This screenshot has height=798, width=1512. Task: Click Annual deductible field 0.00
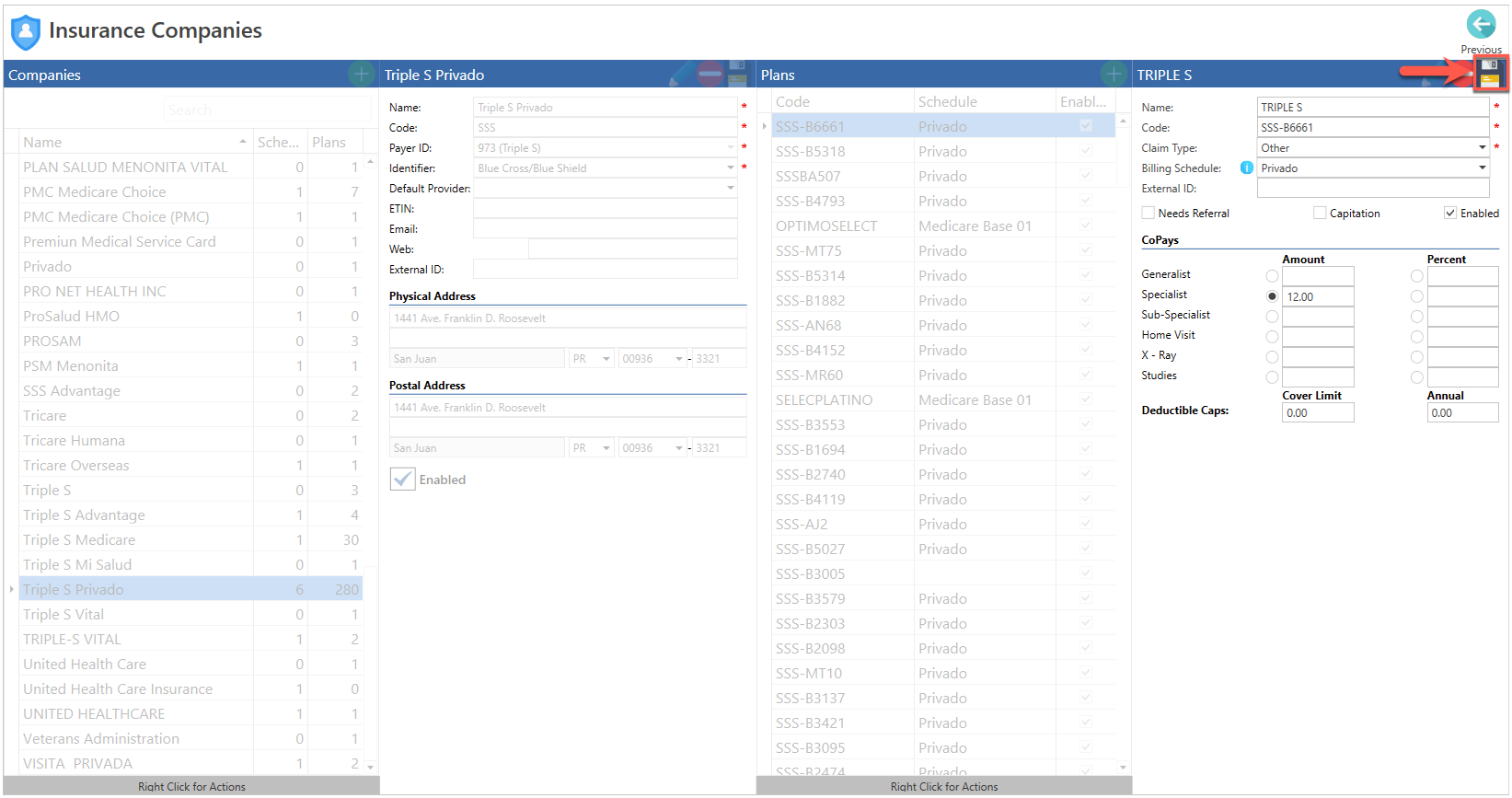1462,412
